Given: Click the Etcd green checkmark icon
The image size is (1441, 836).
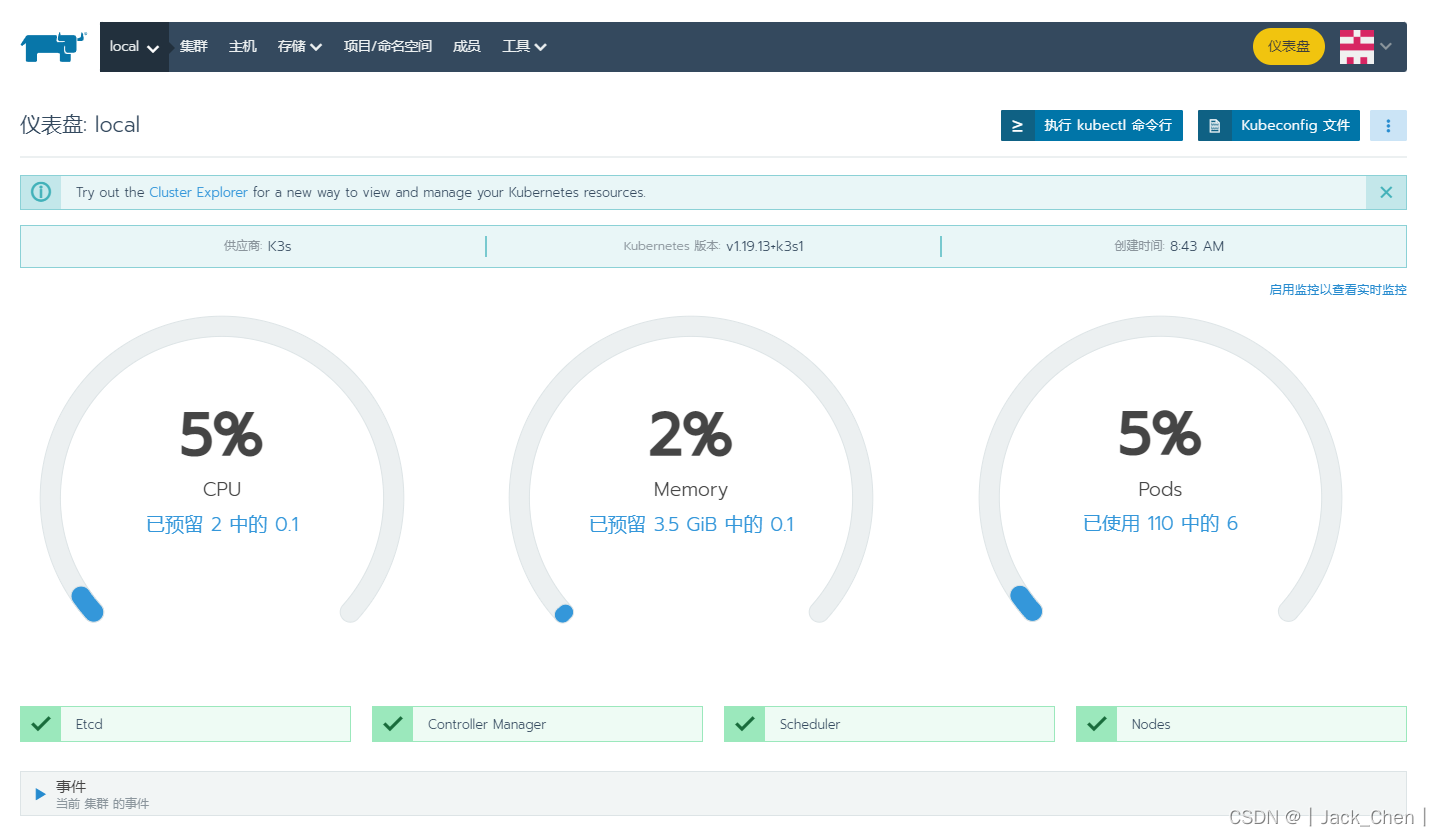Looking at the screenshot, I should click(41, 724).
